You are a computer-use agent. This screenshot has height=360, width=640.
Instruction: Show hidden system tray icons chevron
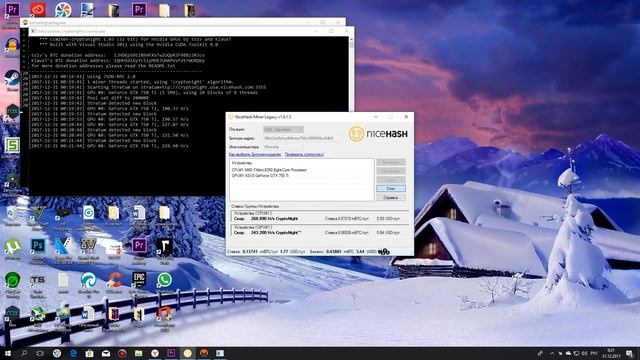click(552, 353)
